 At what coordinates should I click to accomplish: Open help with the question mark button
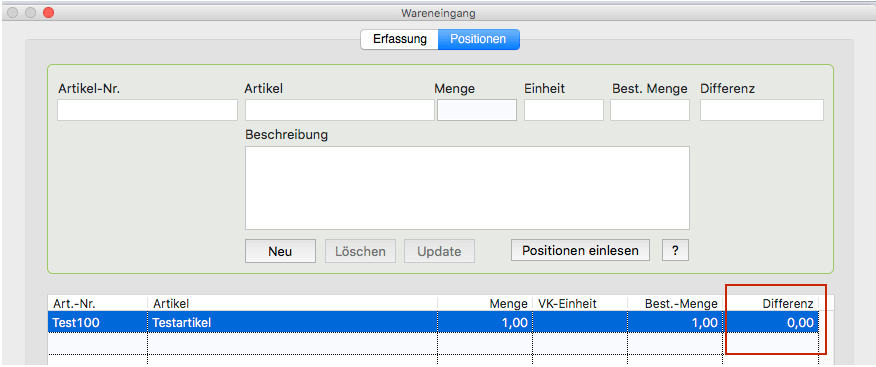click(675, 250)
